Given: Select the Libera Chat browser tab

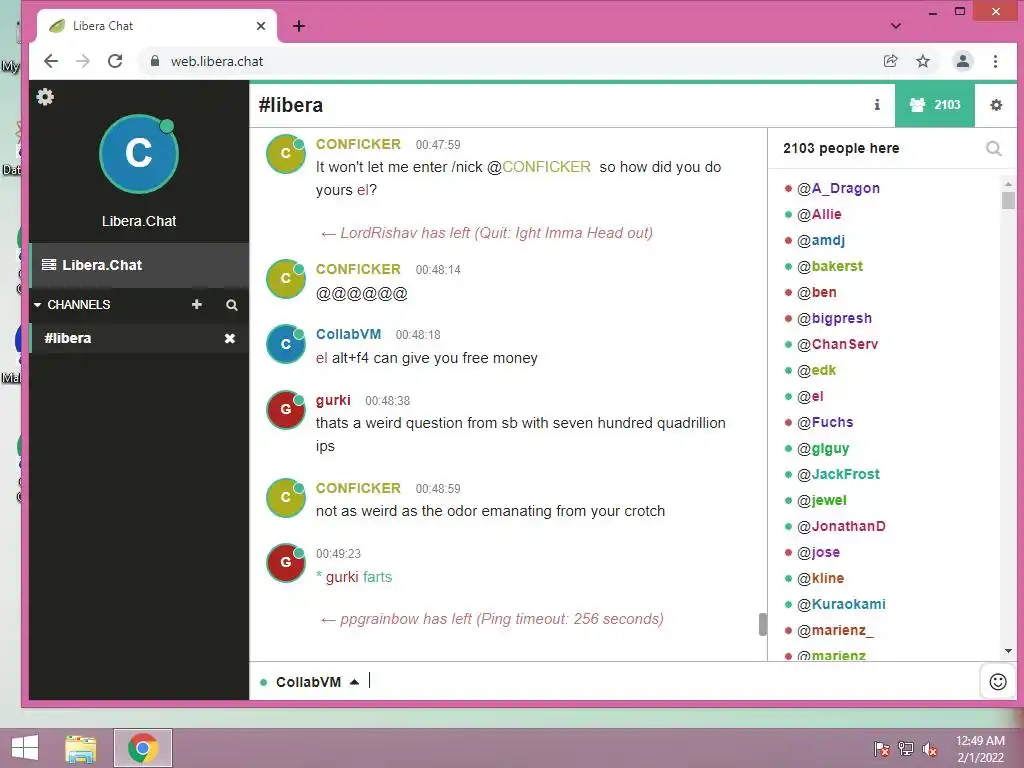Looking at the screenshot, I should click(157, 26).
